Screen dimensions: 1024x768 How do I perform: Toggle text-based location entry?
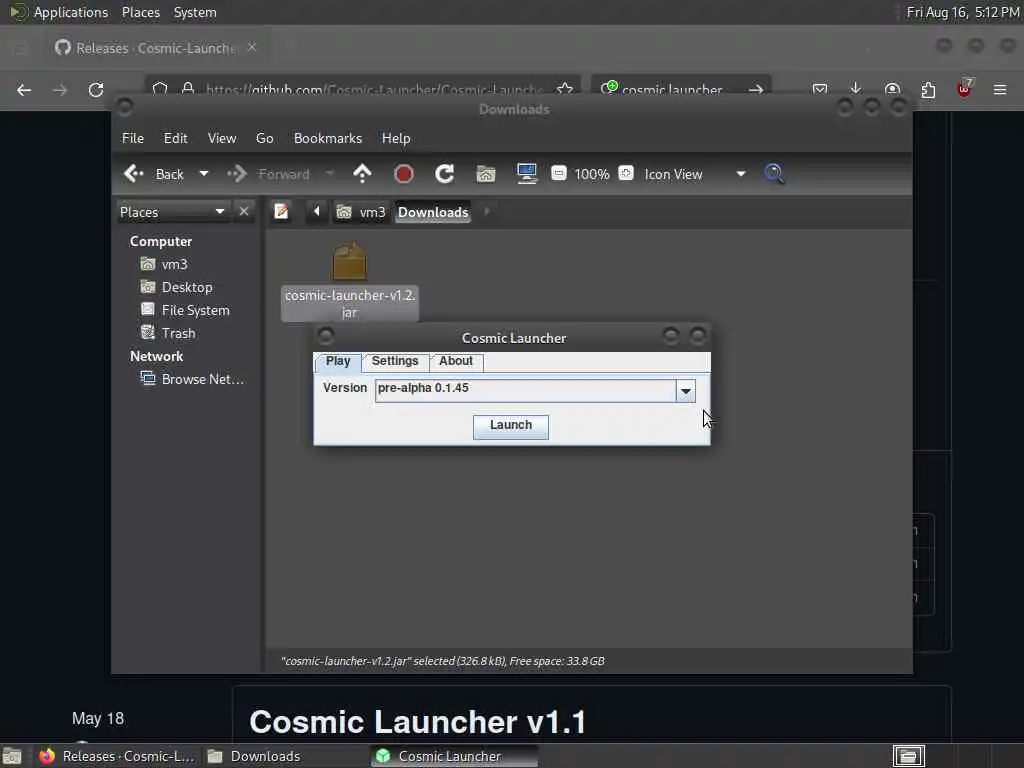281,212
